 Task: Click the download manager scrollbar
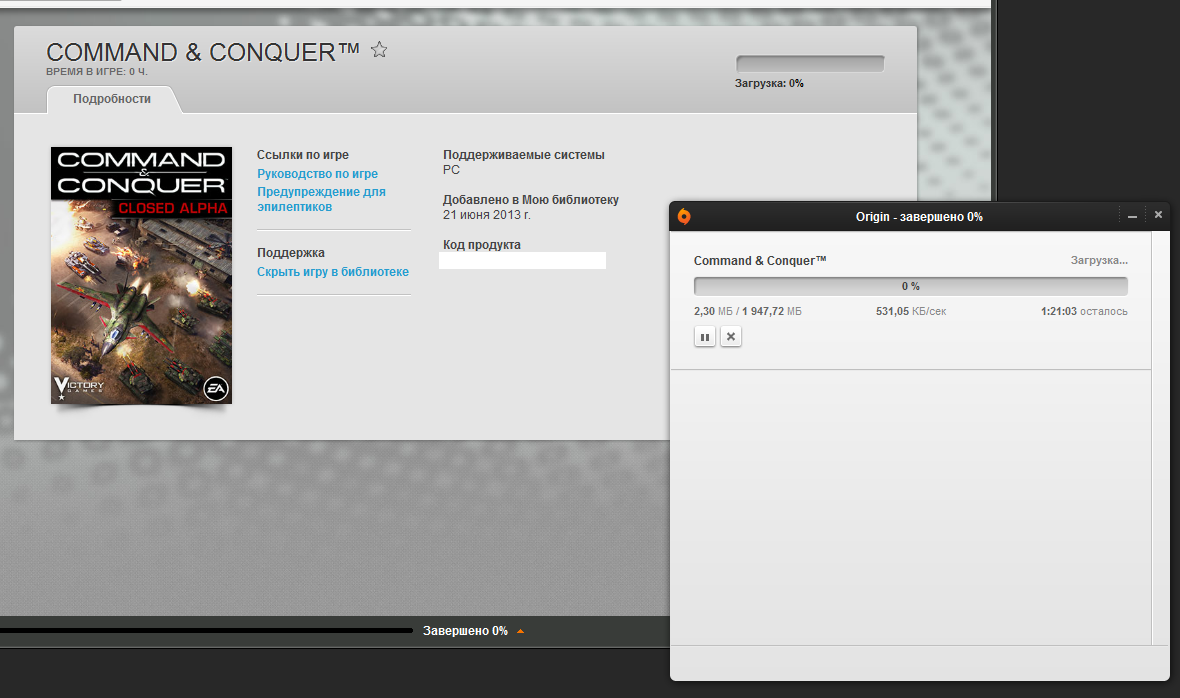tap(1160, 438)
